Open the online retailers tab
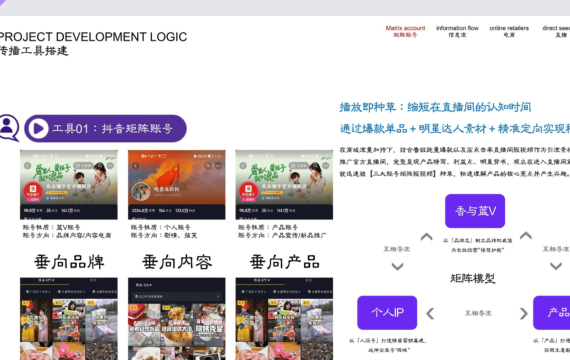 tap(509, 31)
